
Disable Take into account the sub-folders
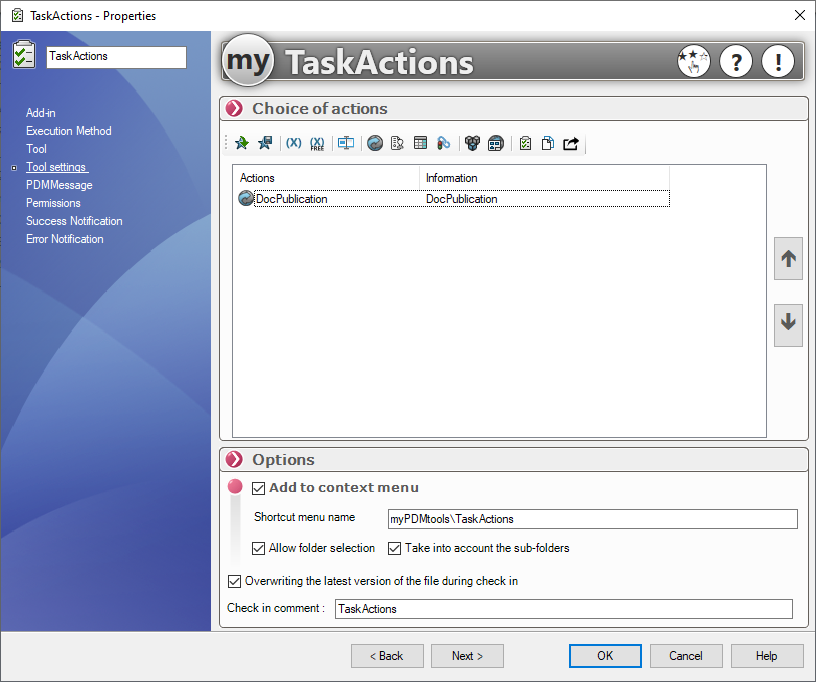(x=394, y=548)
